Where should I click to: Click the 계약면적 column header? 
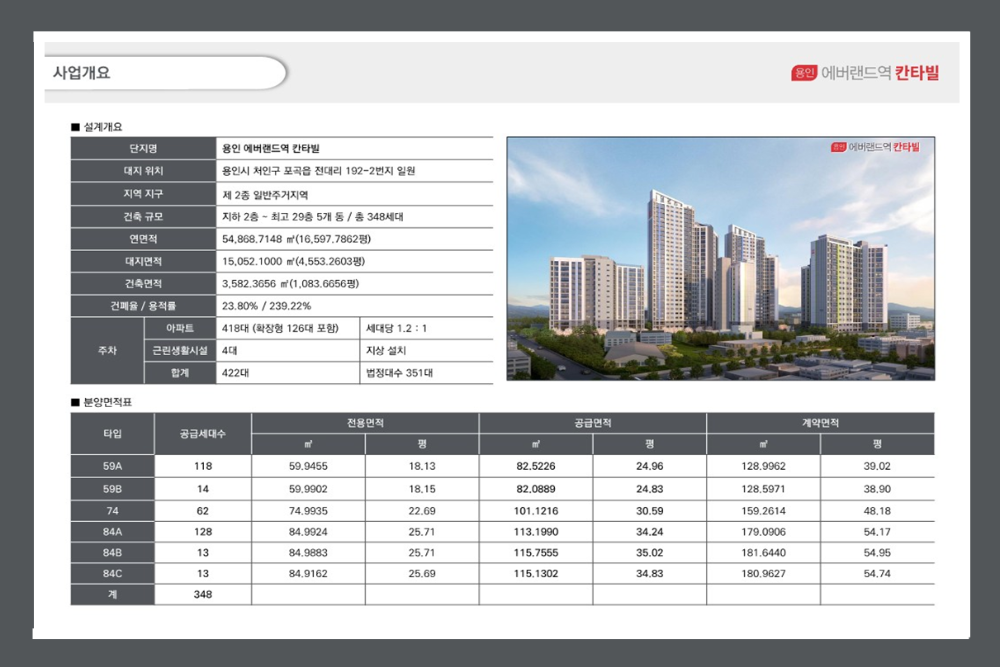point(821,423)
